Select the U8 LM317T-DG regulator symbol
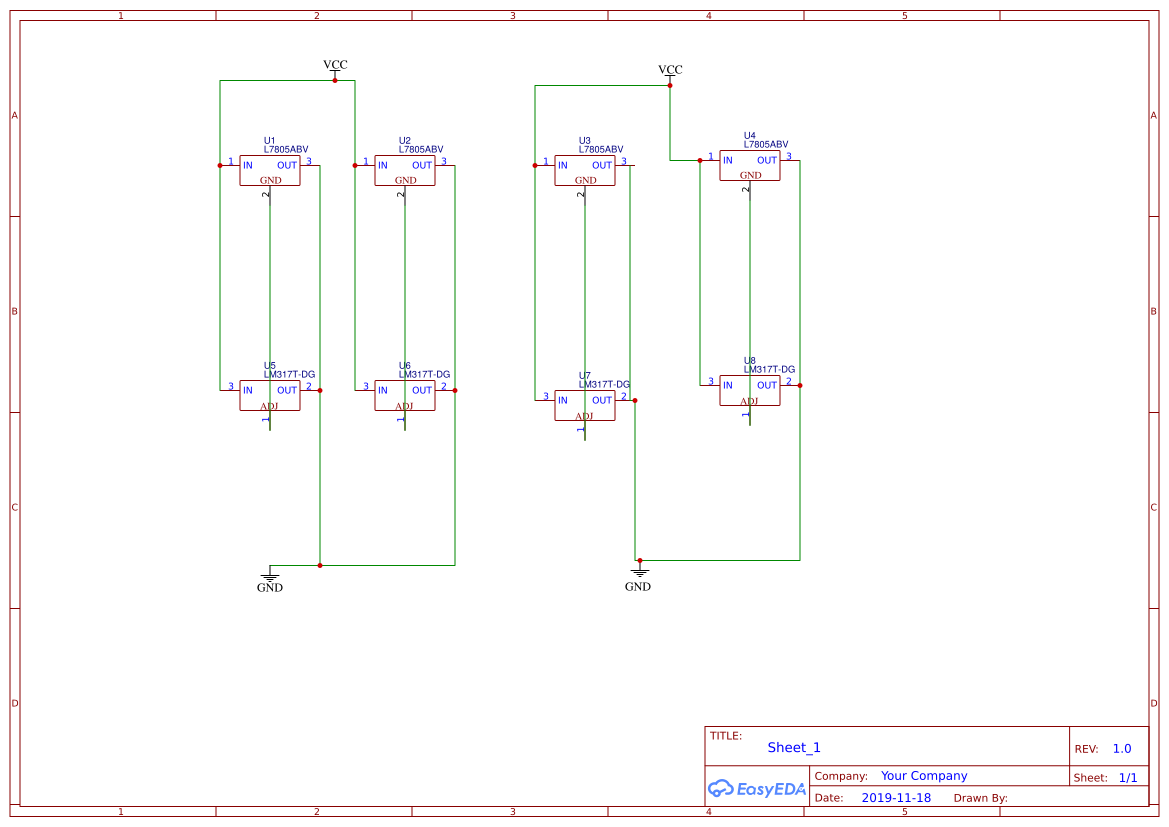 pyautogui.click(x=749, y=391)
